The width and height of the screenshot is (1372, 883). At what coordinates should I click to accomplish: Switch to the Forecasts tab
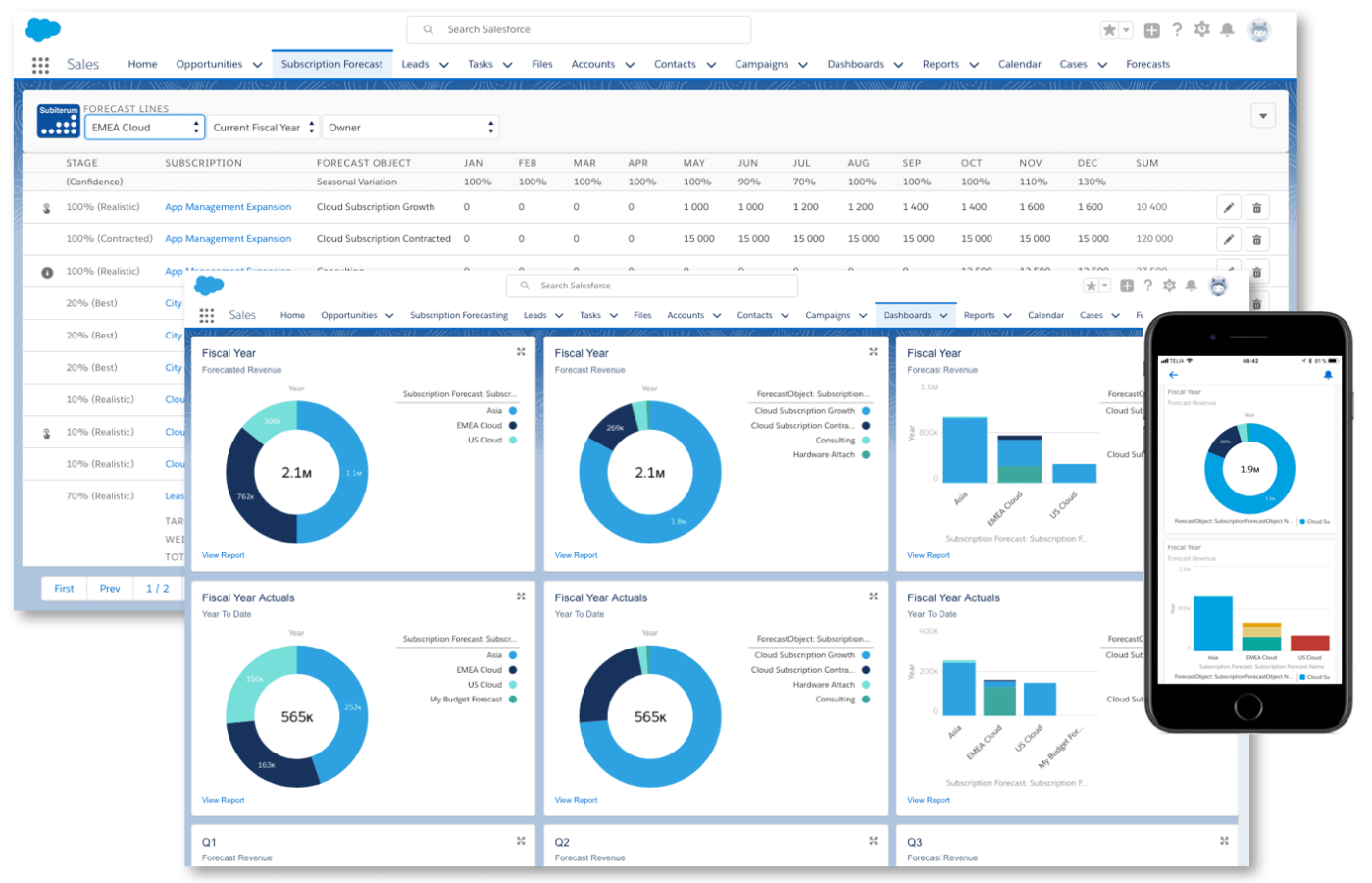(x=1147, y=65)
